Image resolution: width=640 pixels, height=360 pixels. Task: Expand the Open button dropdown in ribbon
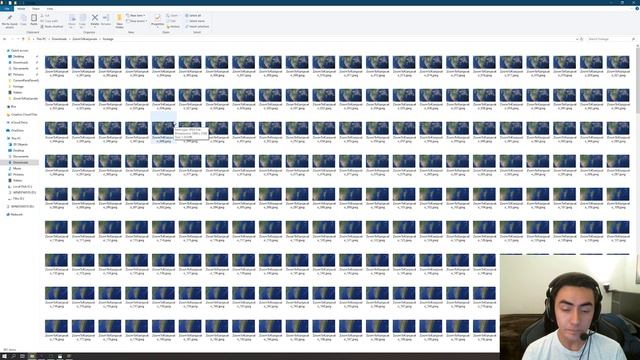(x=173, y=16)
